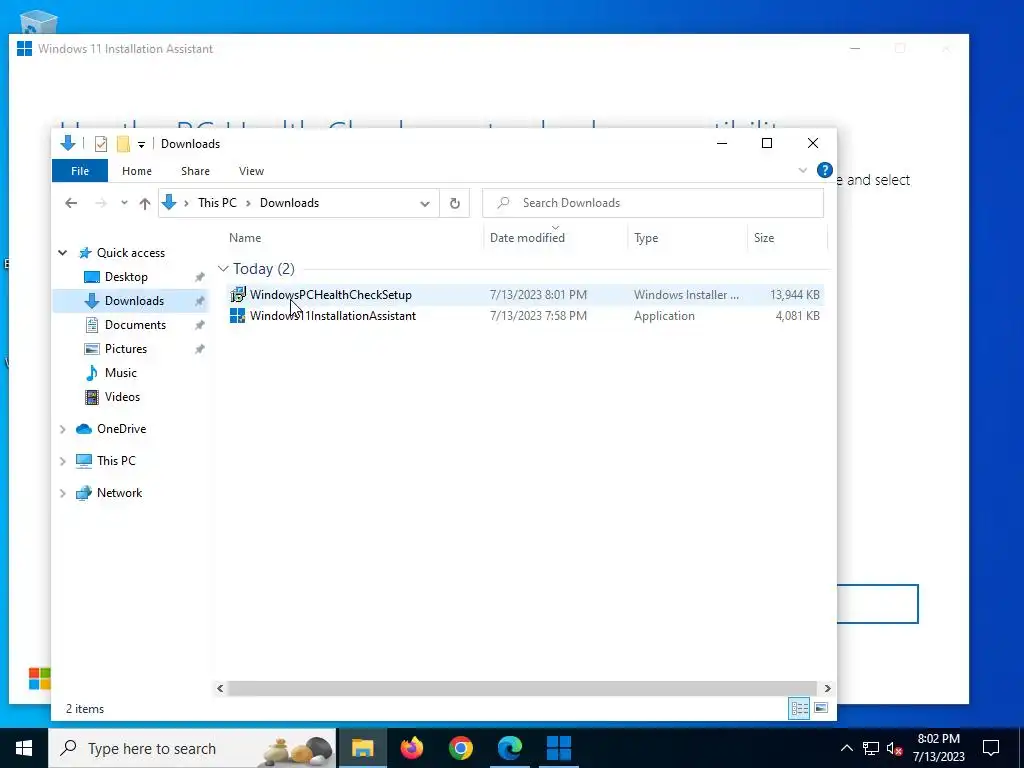
Task: Switch to Large icons view layout
Action: click(821, 709)
